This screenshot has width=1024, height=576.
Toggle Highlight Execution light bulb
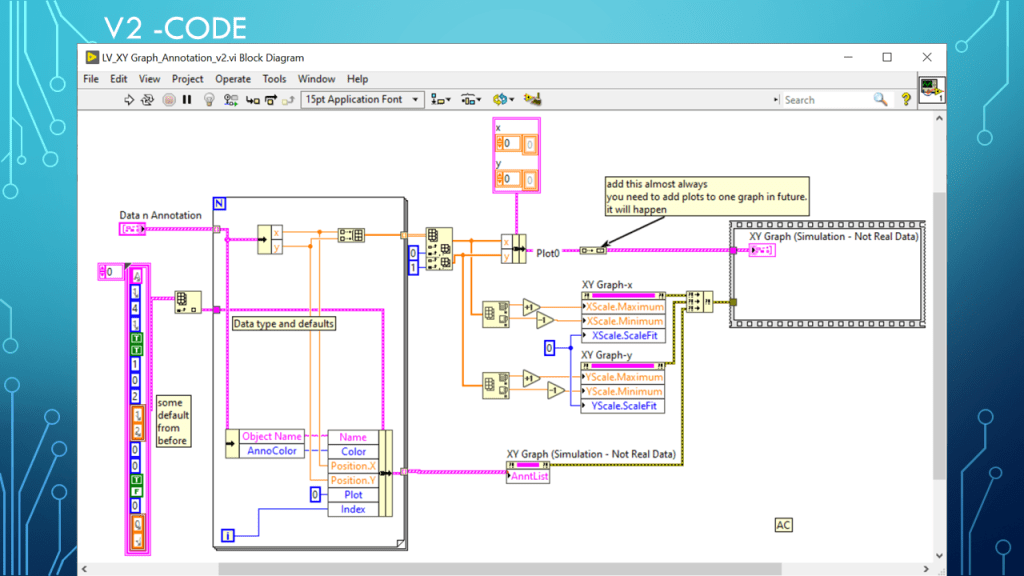(209, 100)
